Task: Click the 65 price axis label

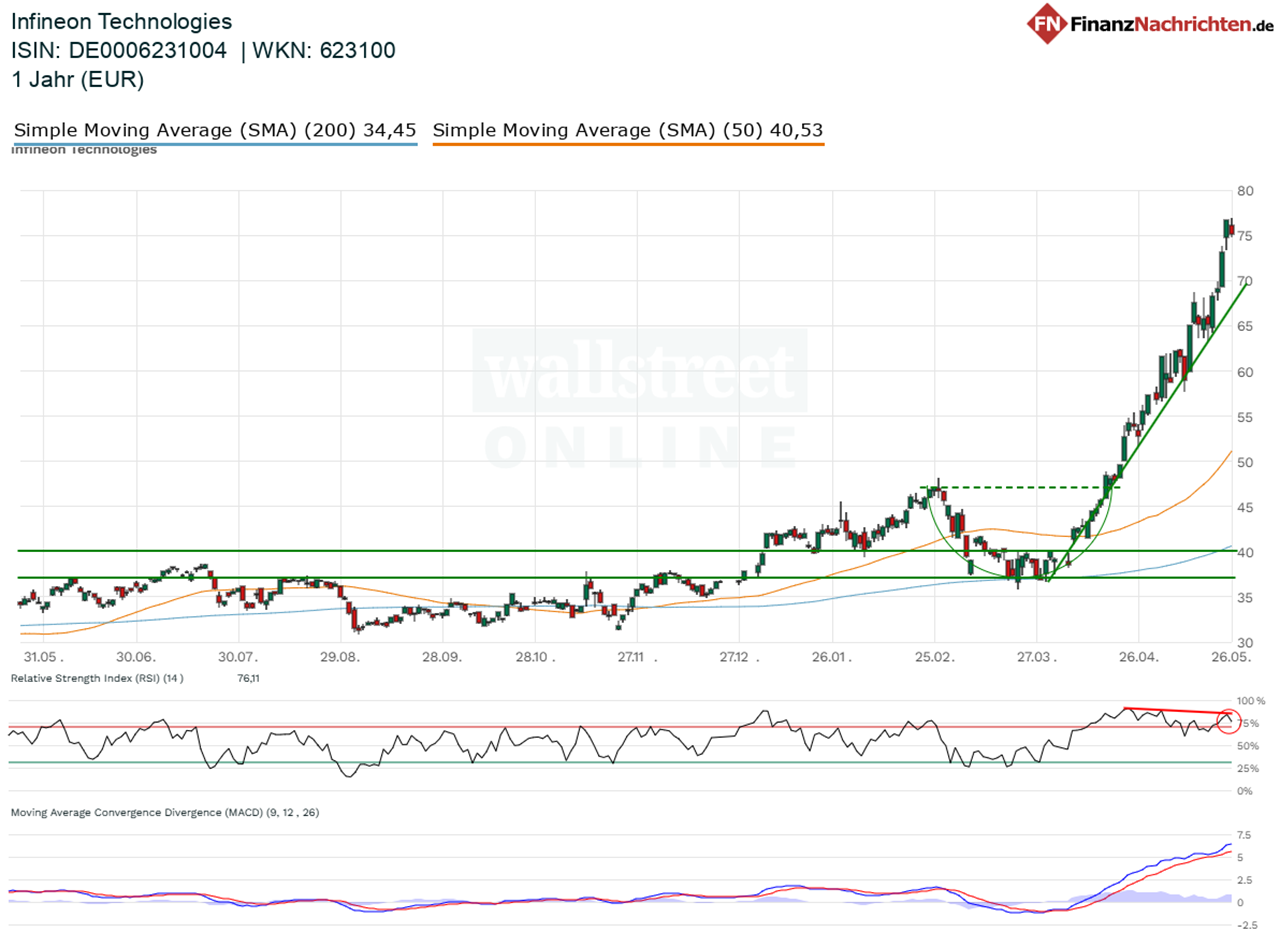Action: tap(1246, 326)
